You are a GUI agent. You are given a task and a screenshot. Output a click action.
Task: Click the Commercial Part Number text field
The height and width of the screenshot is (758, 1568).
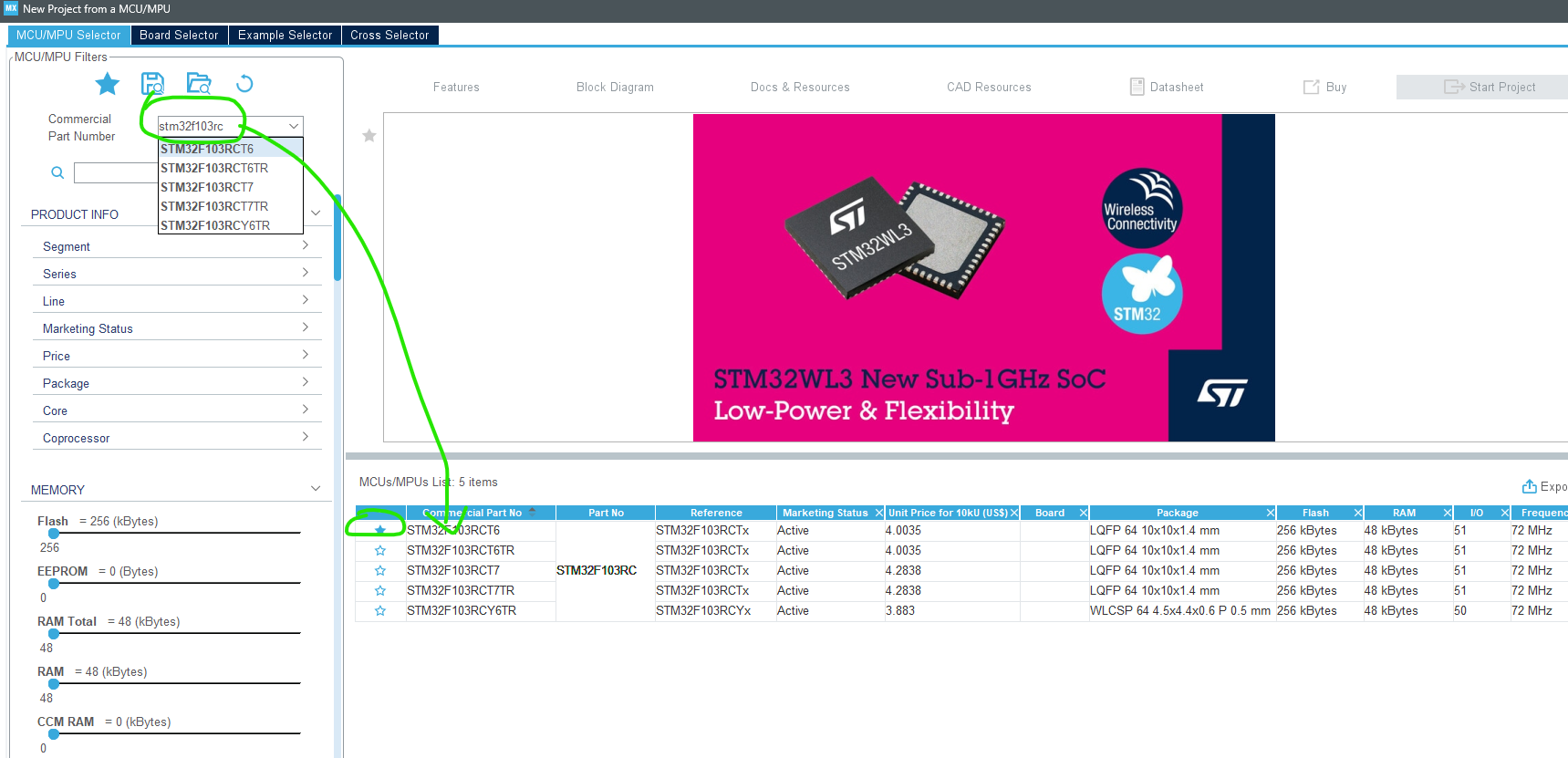pos(221,126)
